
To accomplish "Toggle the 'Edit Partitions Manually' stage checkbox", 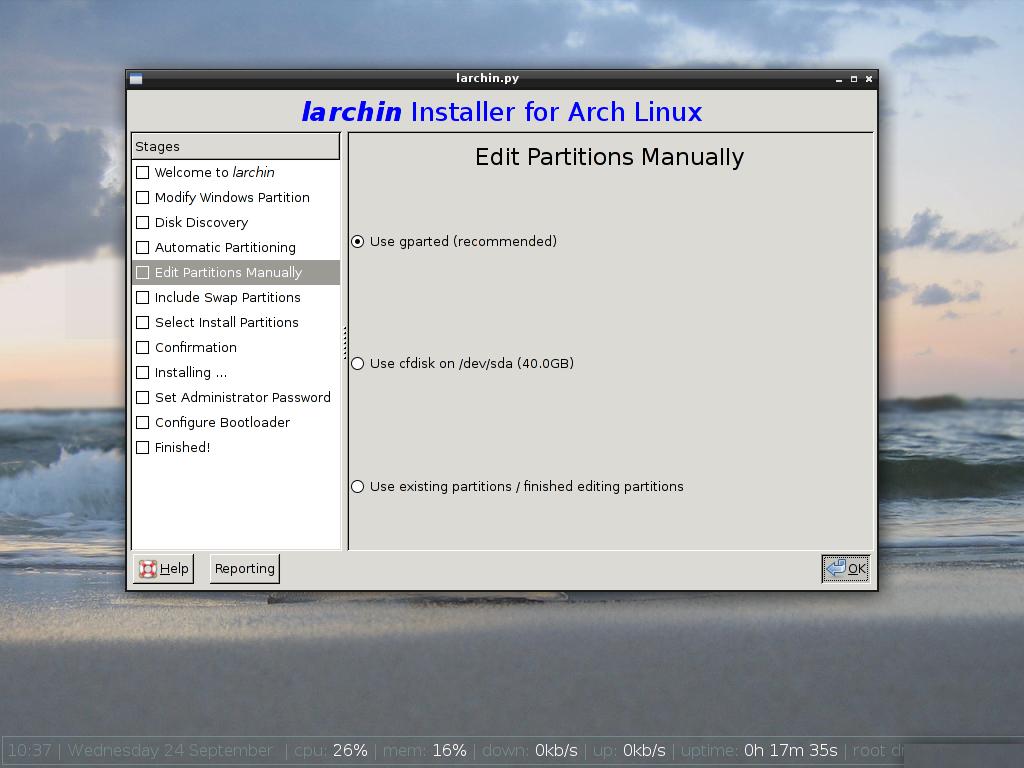I will (142, 272).
